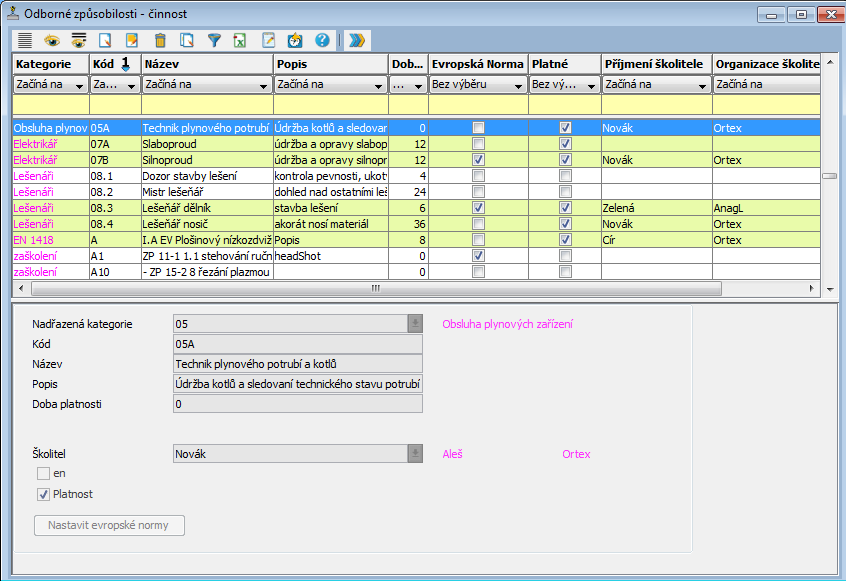This screenshot has height=581, width=846.
Task: Click the new blank record icon
Action: pyautogui.click(x=105, y=41)
